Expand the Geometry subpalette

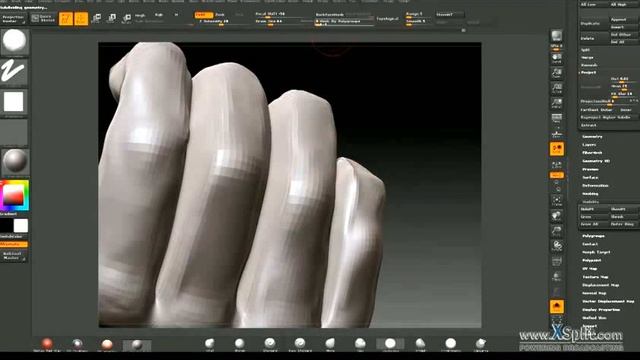(592, 136)
